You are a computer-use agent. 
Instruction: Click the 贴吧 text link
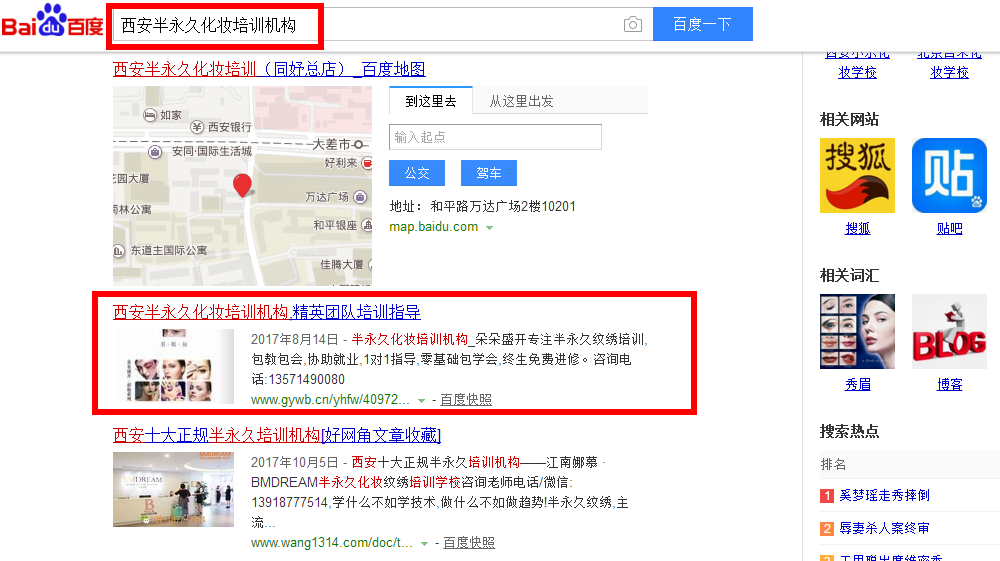point(949,228)
